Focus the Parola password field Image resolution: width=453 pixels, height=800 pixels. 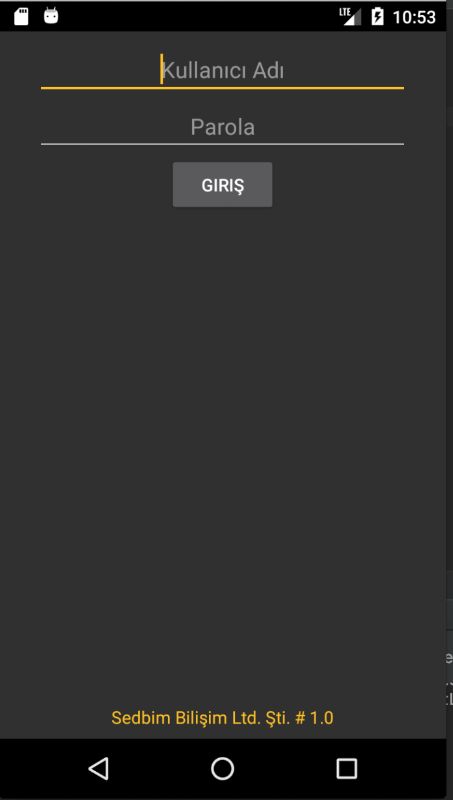pyautogui.click(x=222, y=127)
